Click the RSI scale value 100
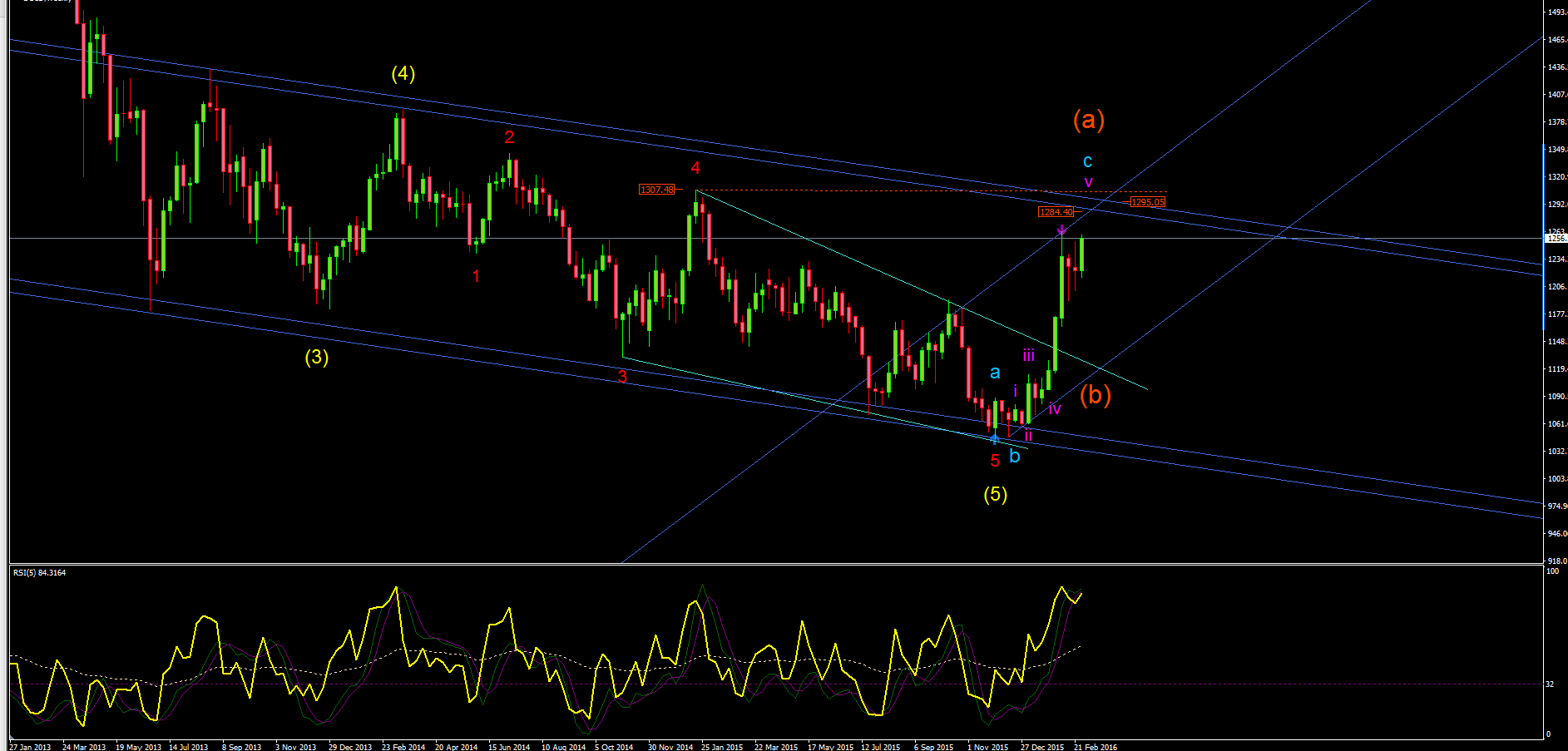The width and height of the screenshot is (1568, 751). (x=1552, y=571)
